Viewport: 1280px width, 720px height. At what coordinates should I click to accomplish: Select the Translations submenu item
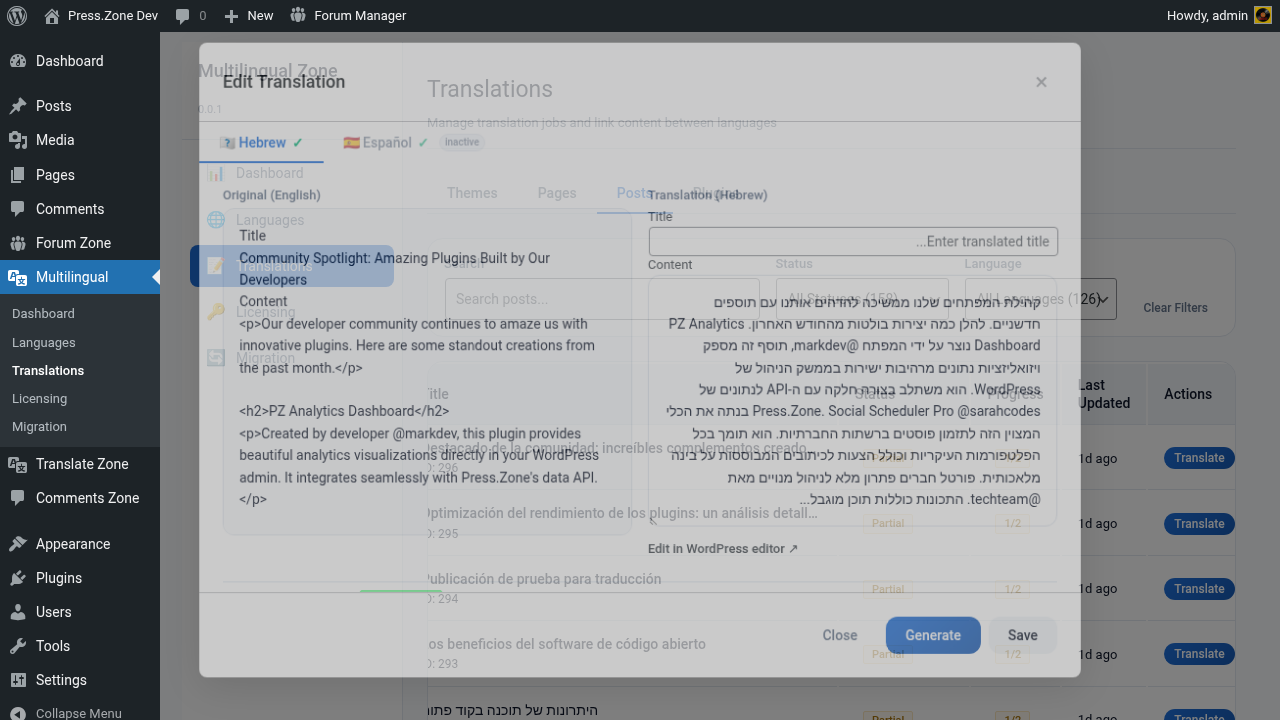(48, 370)
